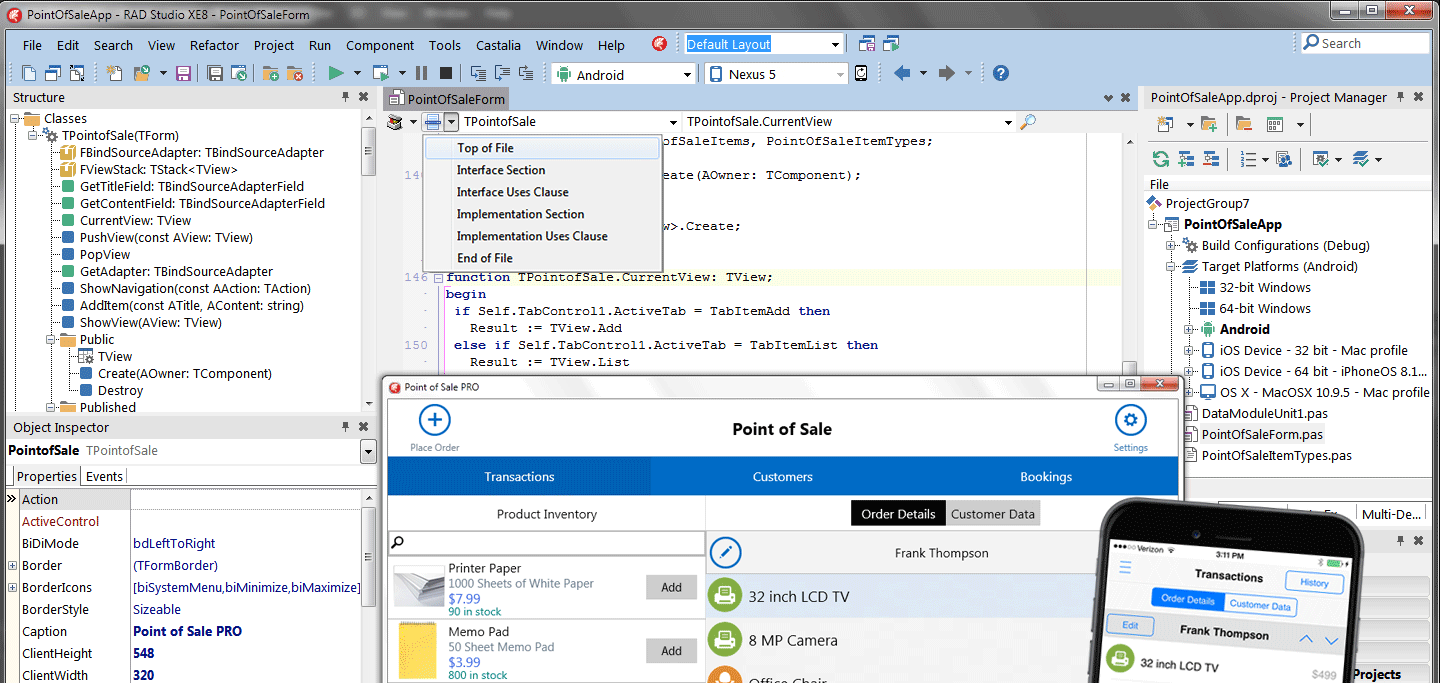Select PointOfSaleItemTypes.pas in Project Manager

click(1276, 455)
